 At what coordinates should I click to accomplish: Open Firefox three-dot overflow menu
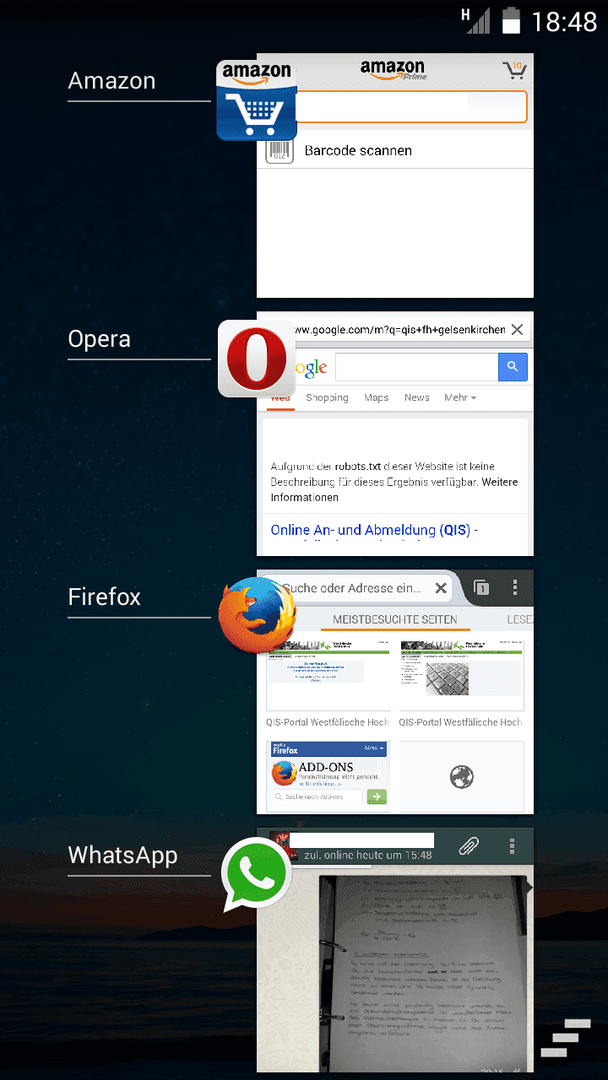point(515,588)
